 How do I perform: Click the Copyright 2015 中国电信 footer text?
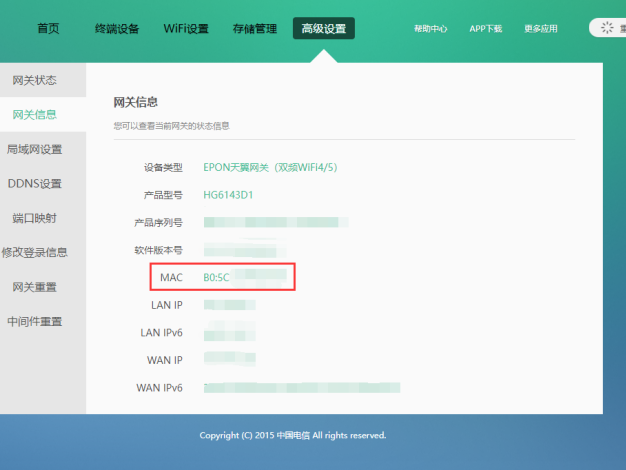tap(293, 435)
